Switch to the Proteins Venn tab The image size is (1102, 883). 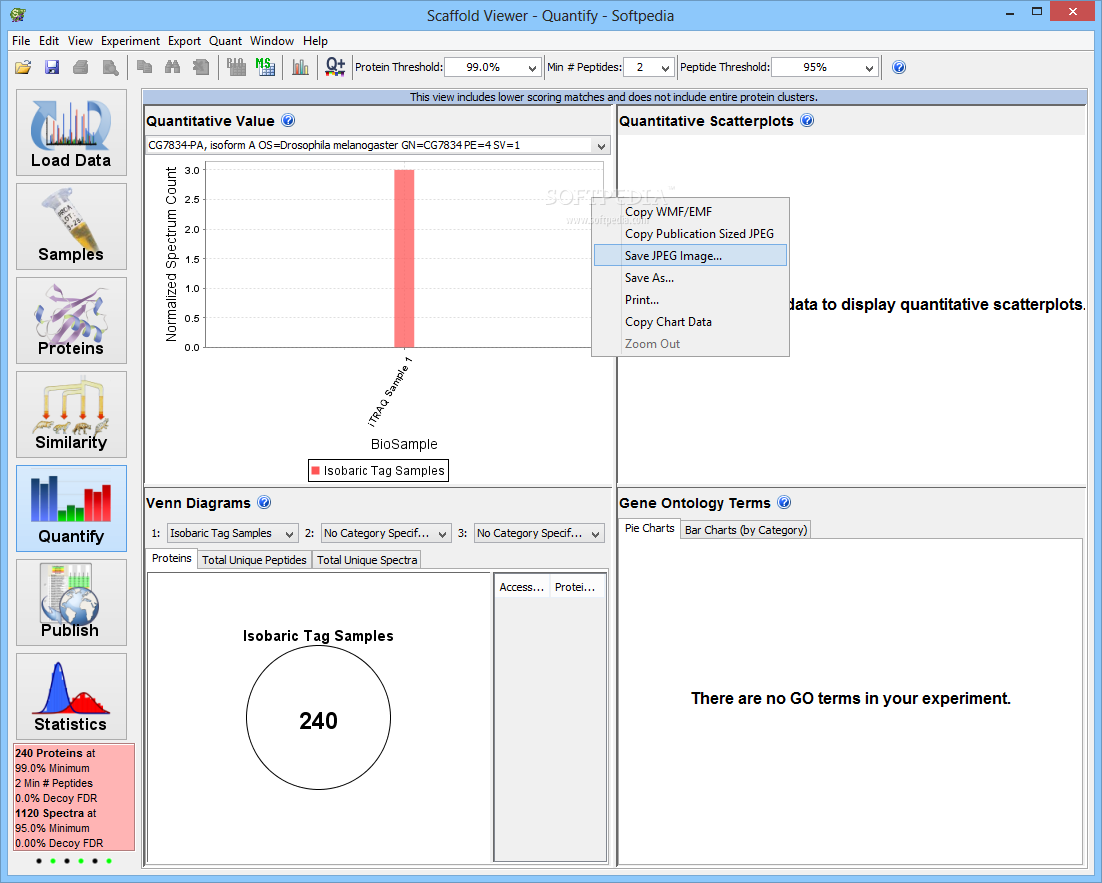[x=171, y=558]
